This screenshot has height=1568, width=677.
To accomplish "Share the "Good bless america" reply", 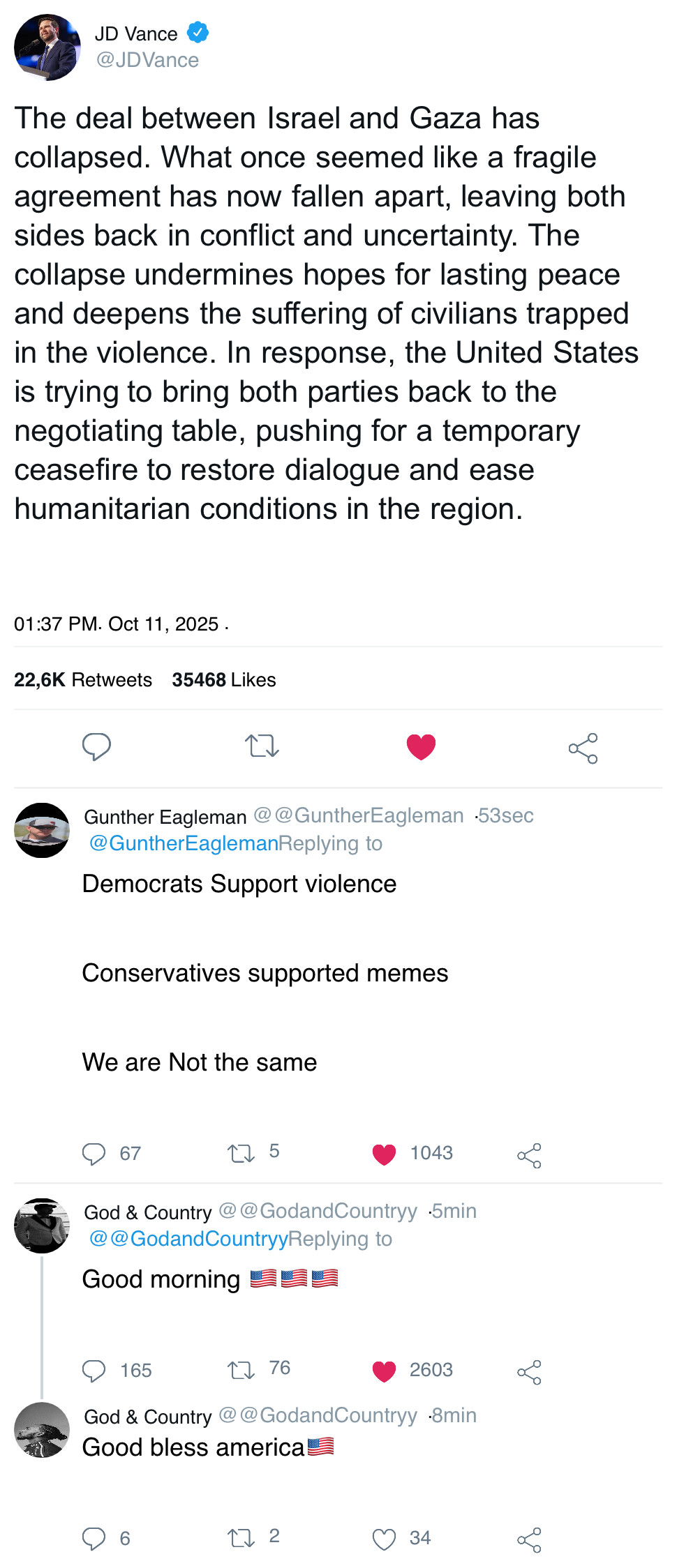I will click(529, 1540).
